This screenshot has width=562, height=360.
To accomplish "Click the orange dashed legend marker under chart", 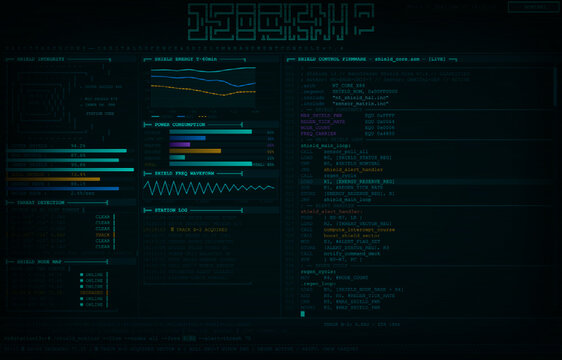I will coord(203,117).
